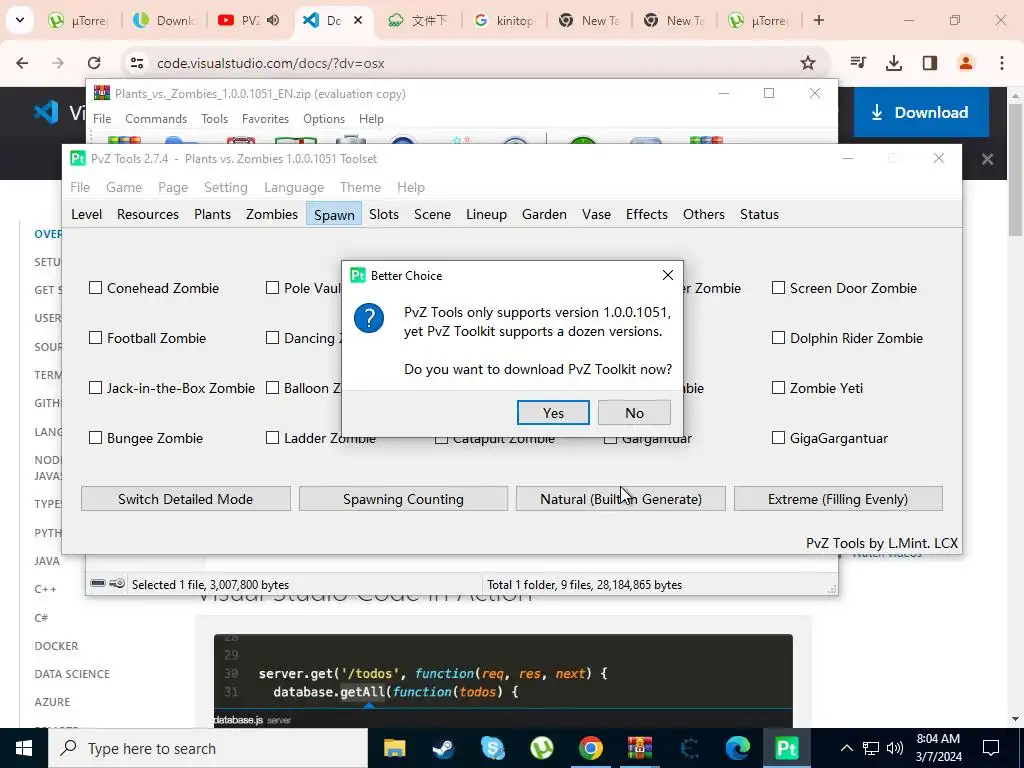Open WinRAR Options menu
This screenshot has height=768, width=1024.
point(324,119)
